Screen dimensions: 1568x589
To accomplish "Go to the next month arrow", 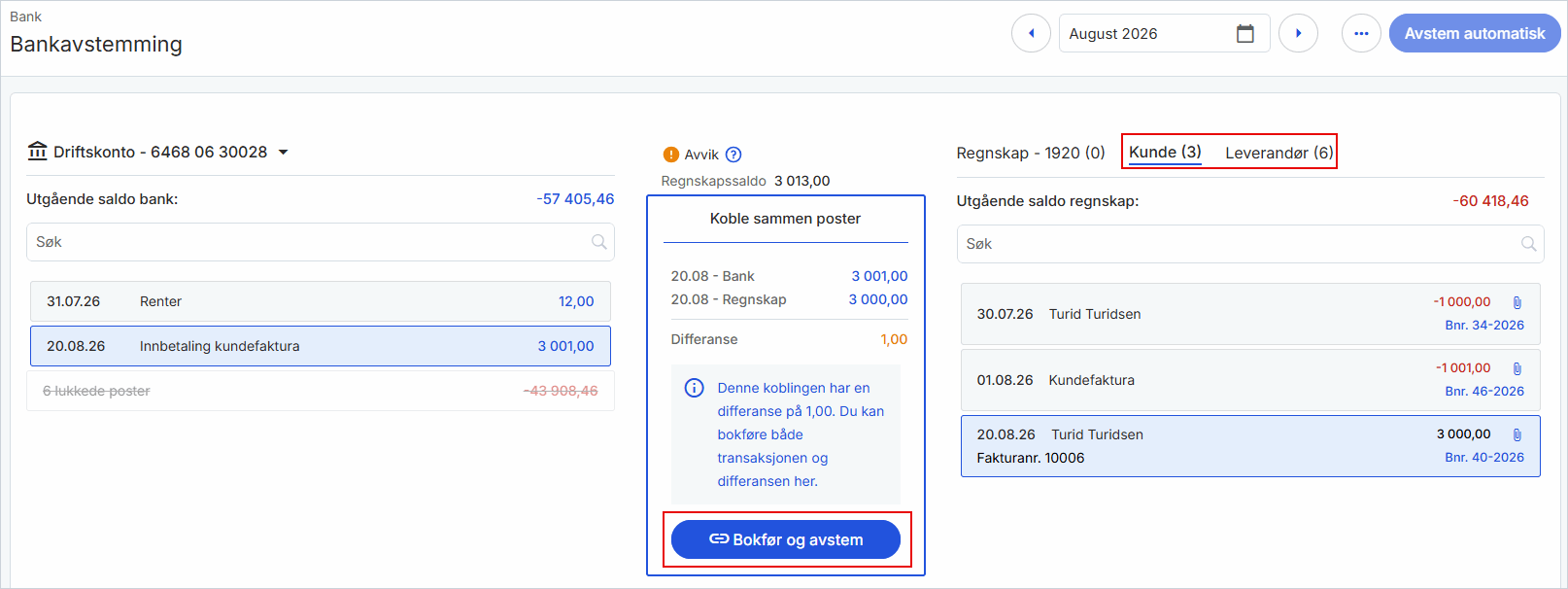I will click(1298, 33).
